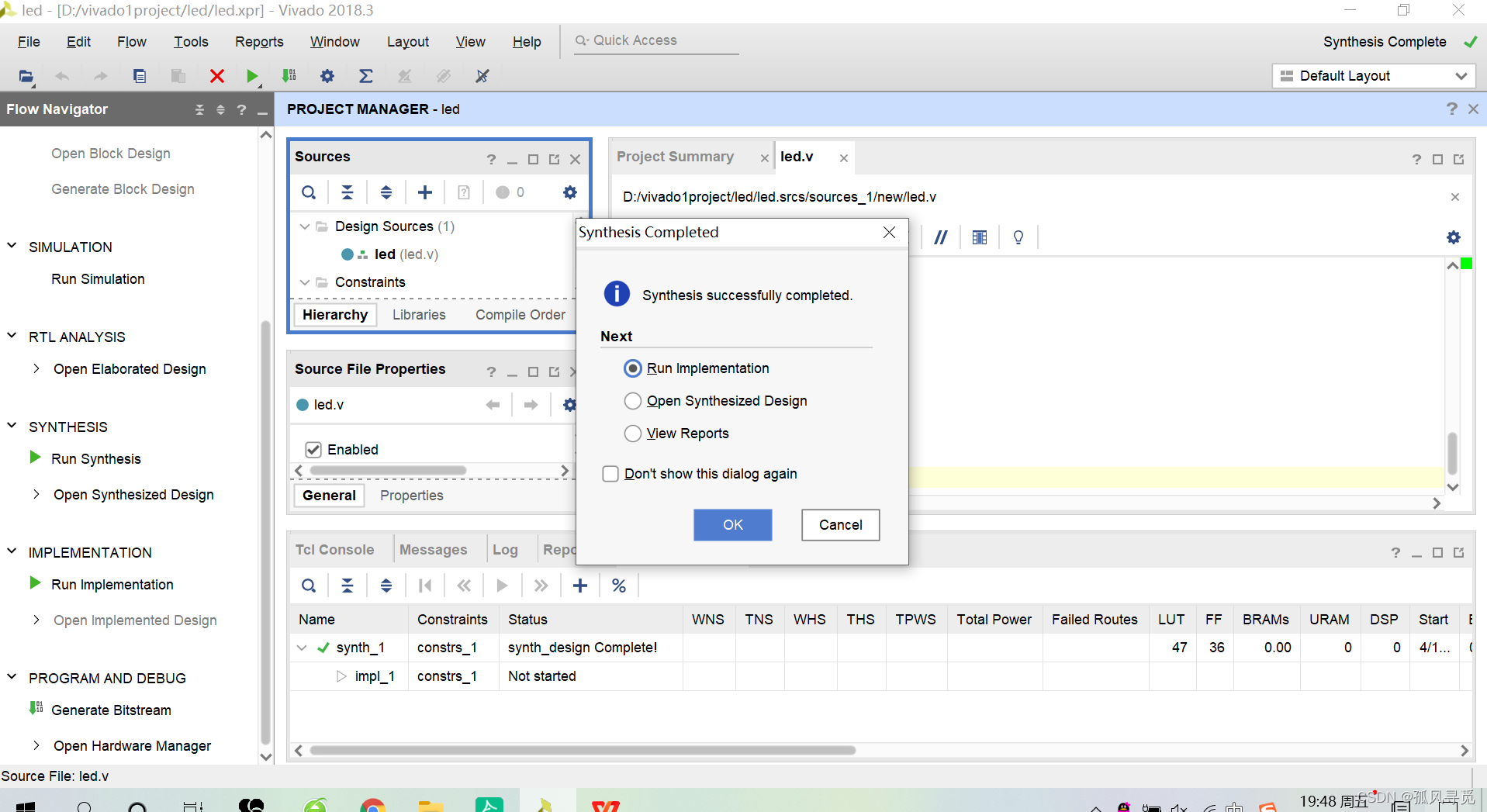Screen dimensions: 1487x812
Task: Select the Open Synthesized Design radio option
Action: click(633, 401)
